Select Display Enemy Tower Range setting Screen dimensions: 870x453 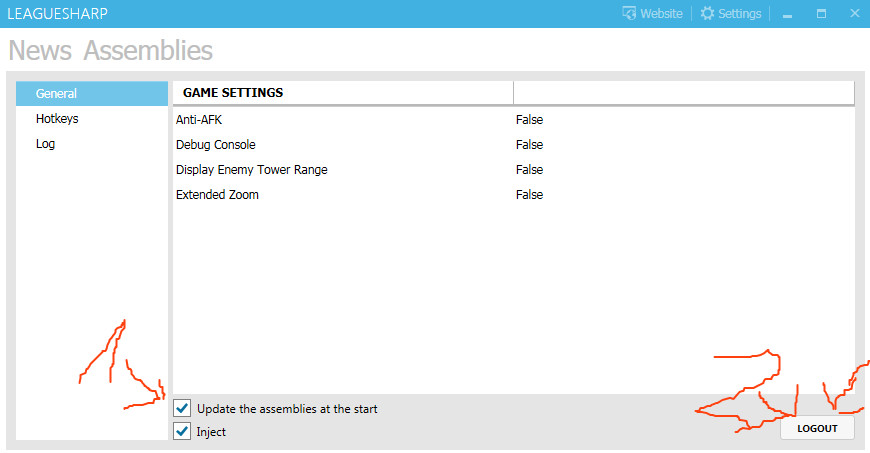[514, 169]
